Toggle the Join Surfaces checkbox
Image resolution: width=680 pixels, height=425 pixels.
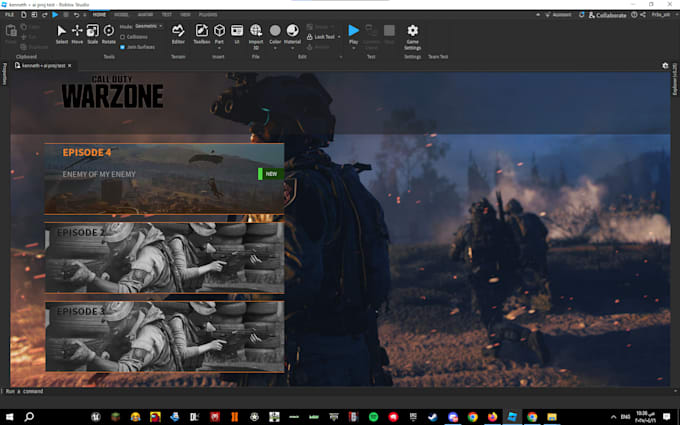click(x=122, y=47)
